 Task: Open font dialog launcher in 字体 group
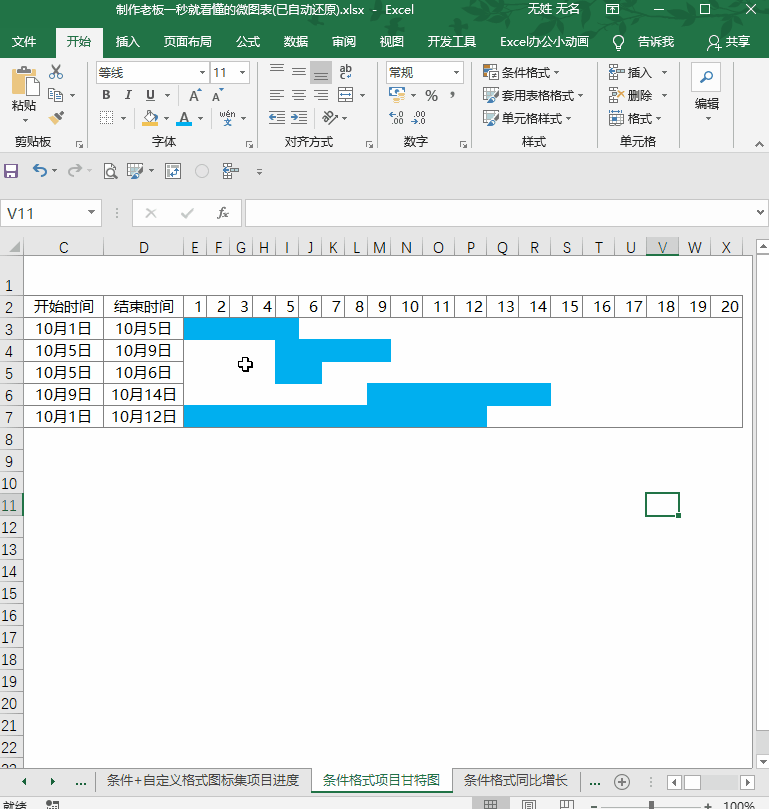[x=249, y=144]
